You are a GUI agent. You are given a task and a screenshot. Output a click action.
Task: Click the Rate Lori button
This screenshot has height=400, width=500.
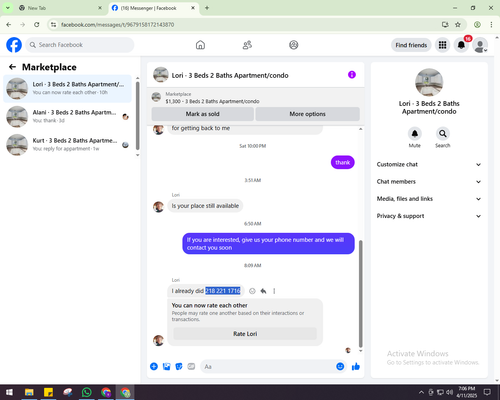245,334
